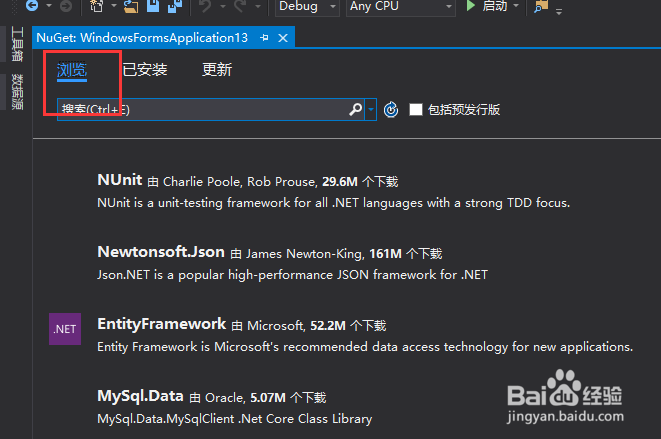Click the Open File folder icon

click(131, 6)
